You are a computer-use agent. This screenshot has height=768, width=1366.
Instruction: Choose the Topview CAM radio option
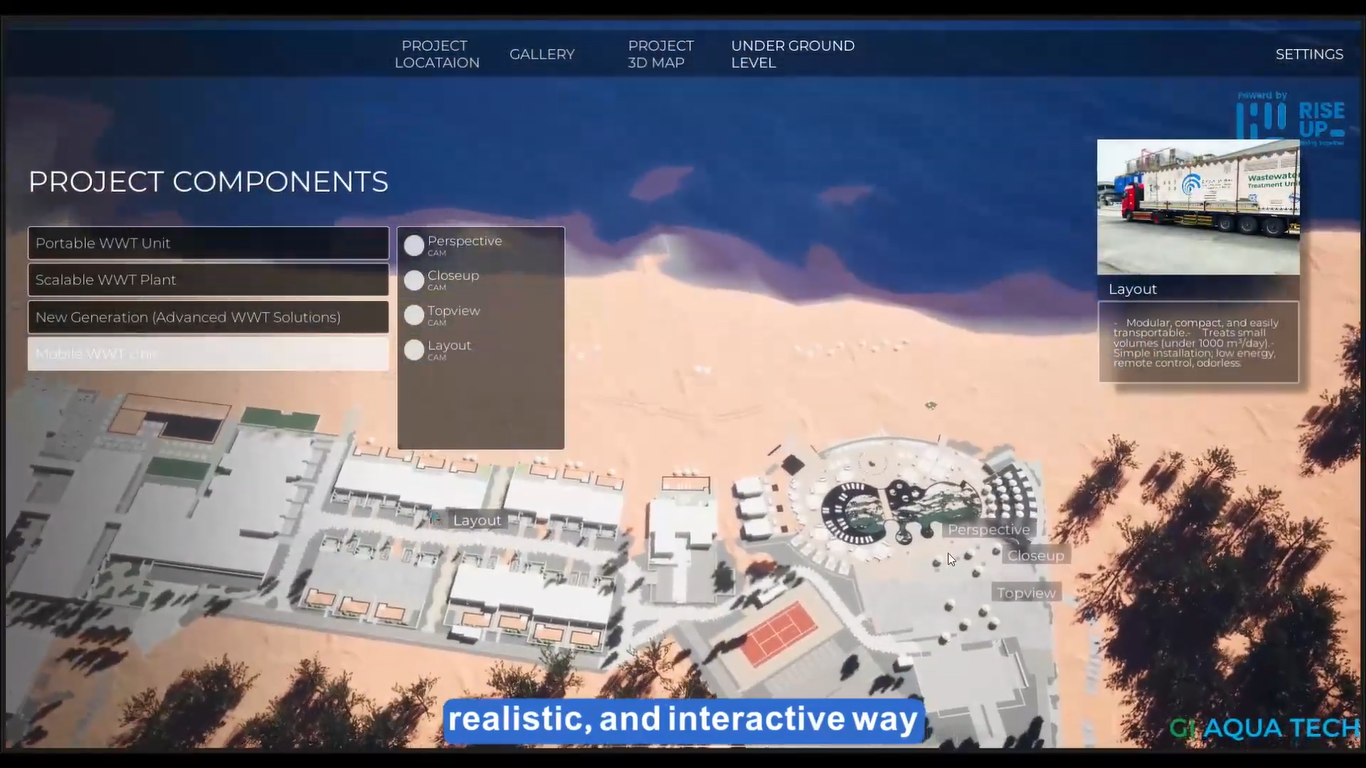[414, 316]
